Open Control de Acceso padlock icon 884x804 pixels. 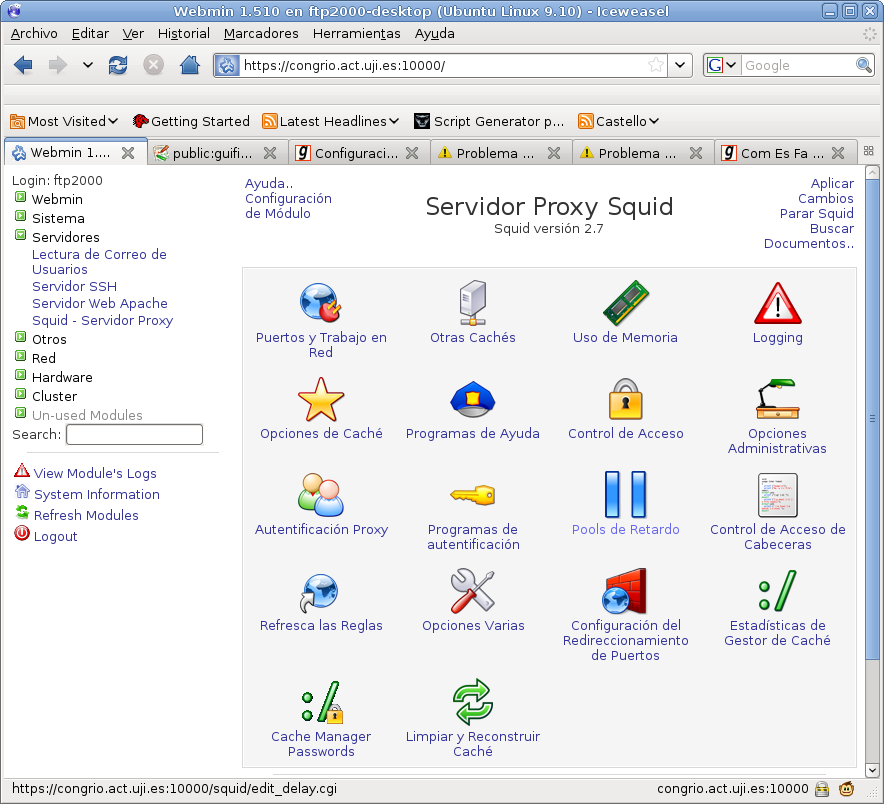click(x=625, y=400)
